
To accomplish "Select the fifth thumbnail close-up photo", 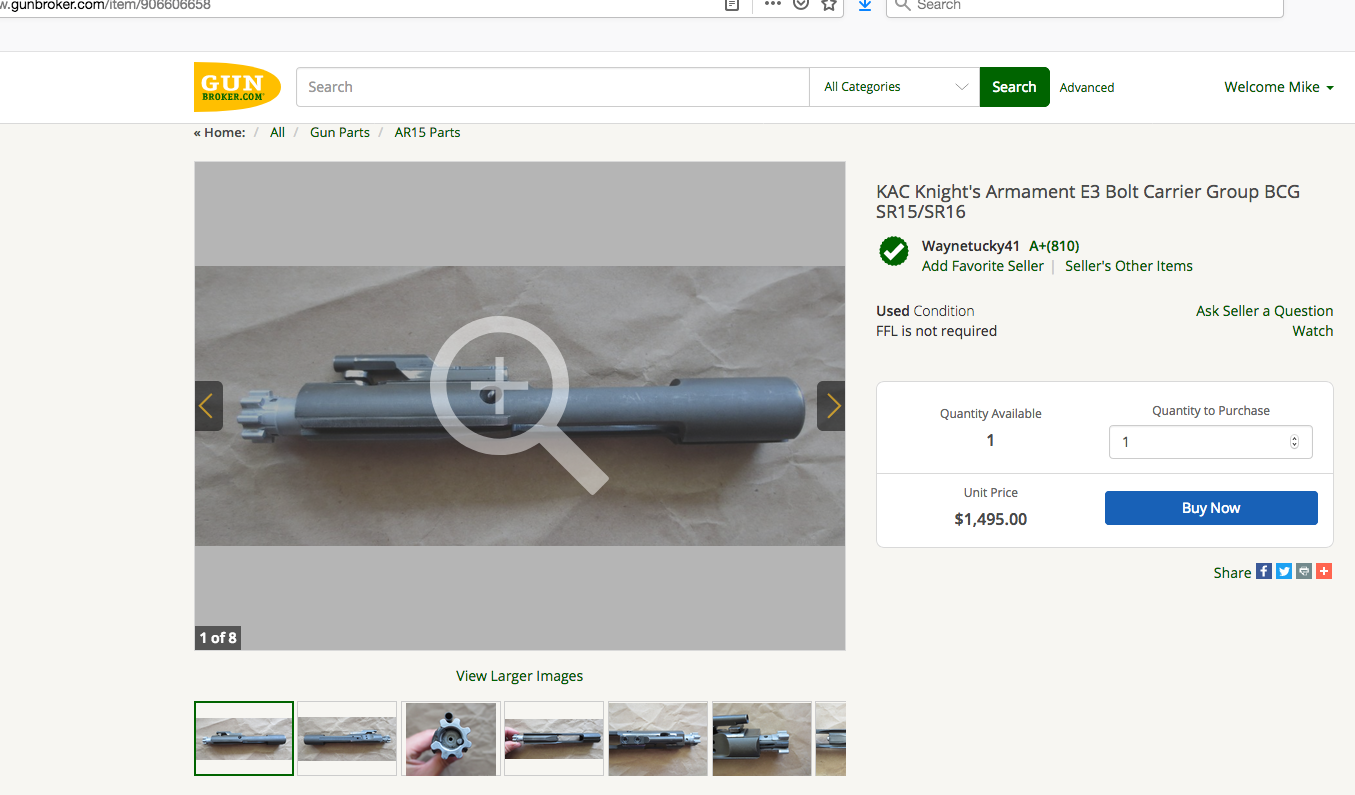I will (x=658, y=738).
